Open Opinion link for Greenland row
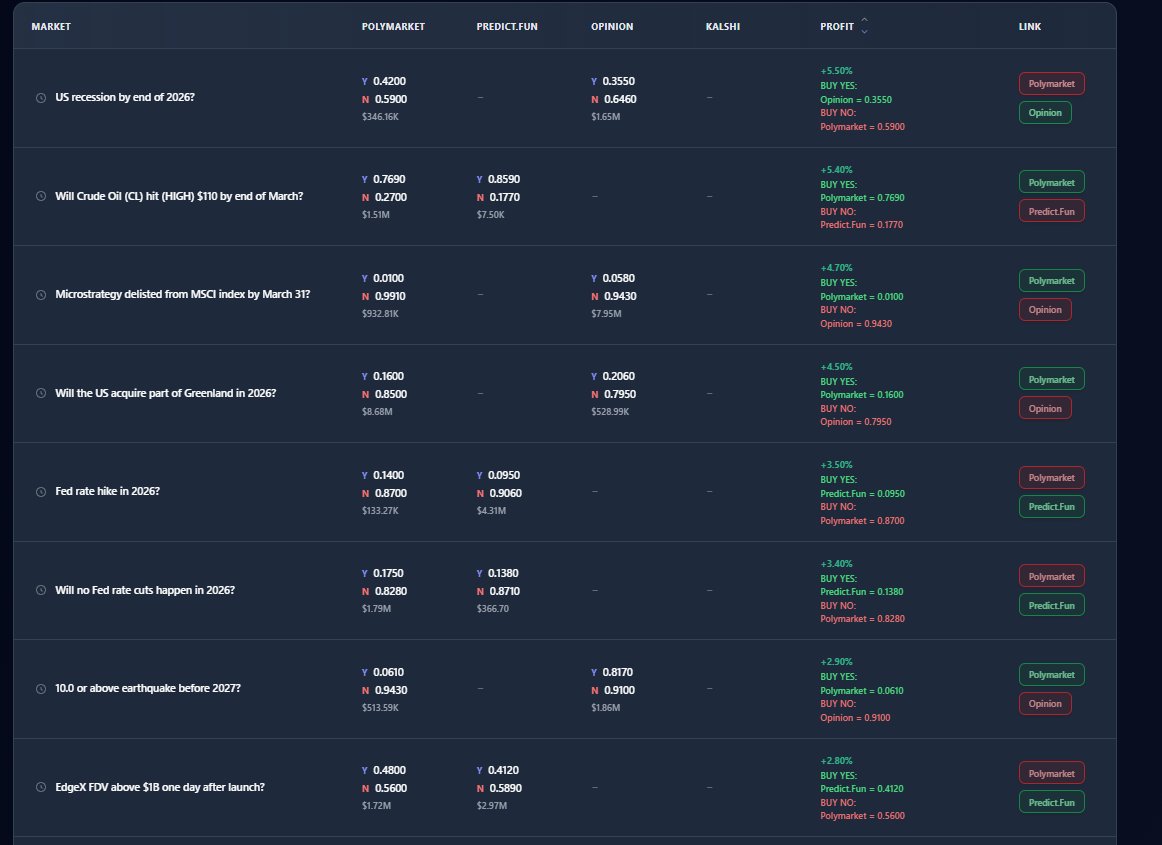The height and width of the screenshot is (845, 1162). (x=1045, y=408)
